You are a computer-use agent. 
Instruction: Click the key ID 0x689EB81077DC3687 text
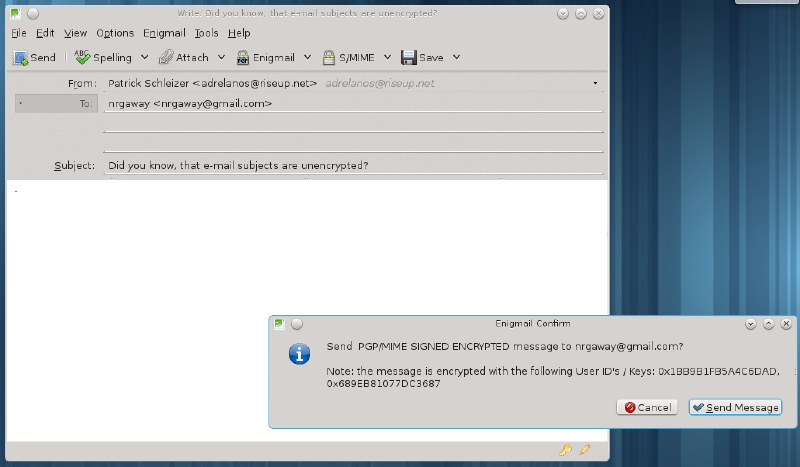click(383, 384)
